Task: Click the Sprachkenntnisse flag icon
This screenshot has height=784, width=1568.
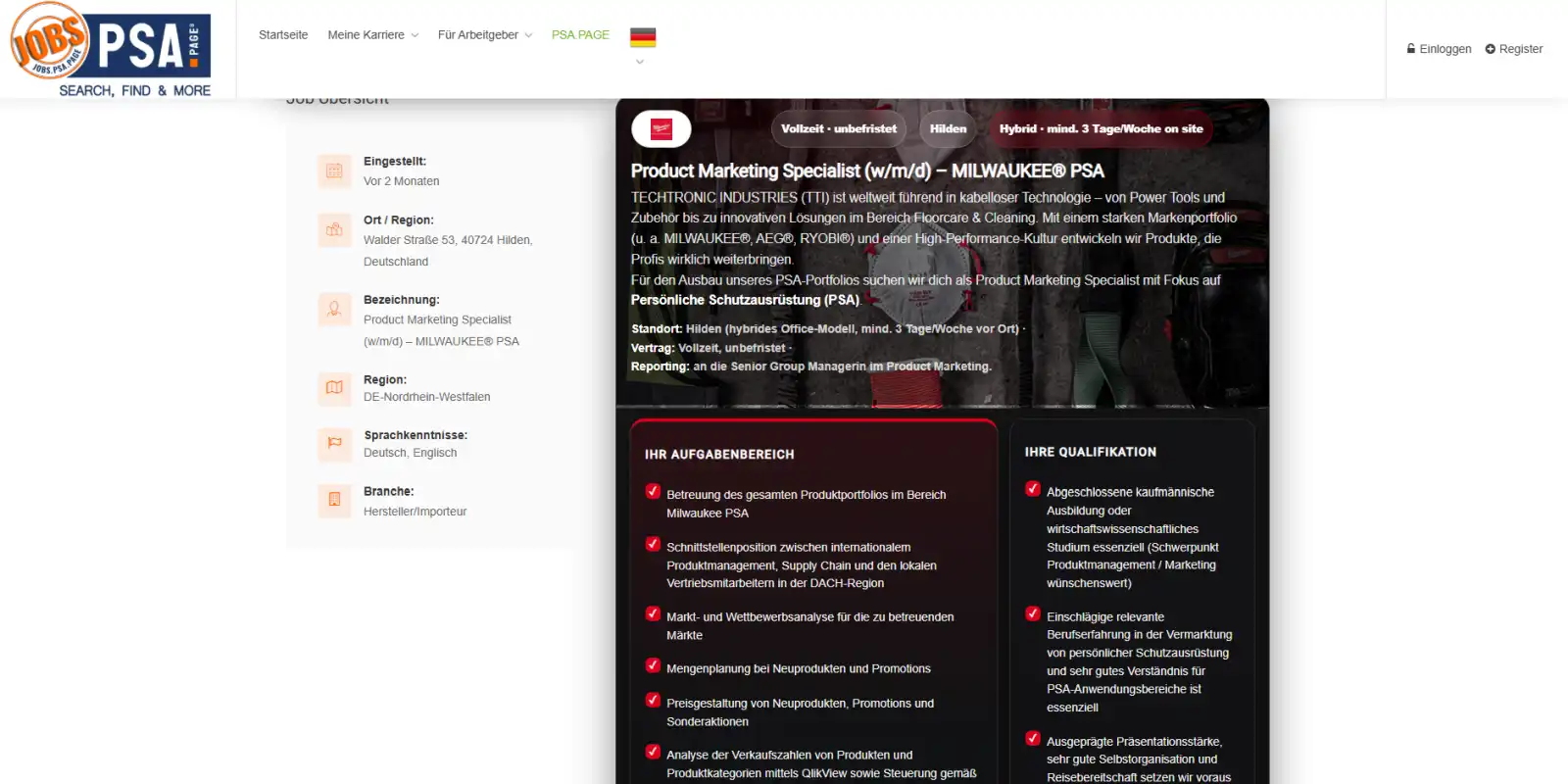Action: [334, 443]
